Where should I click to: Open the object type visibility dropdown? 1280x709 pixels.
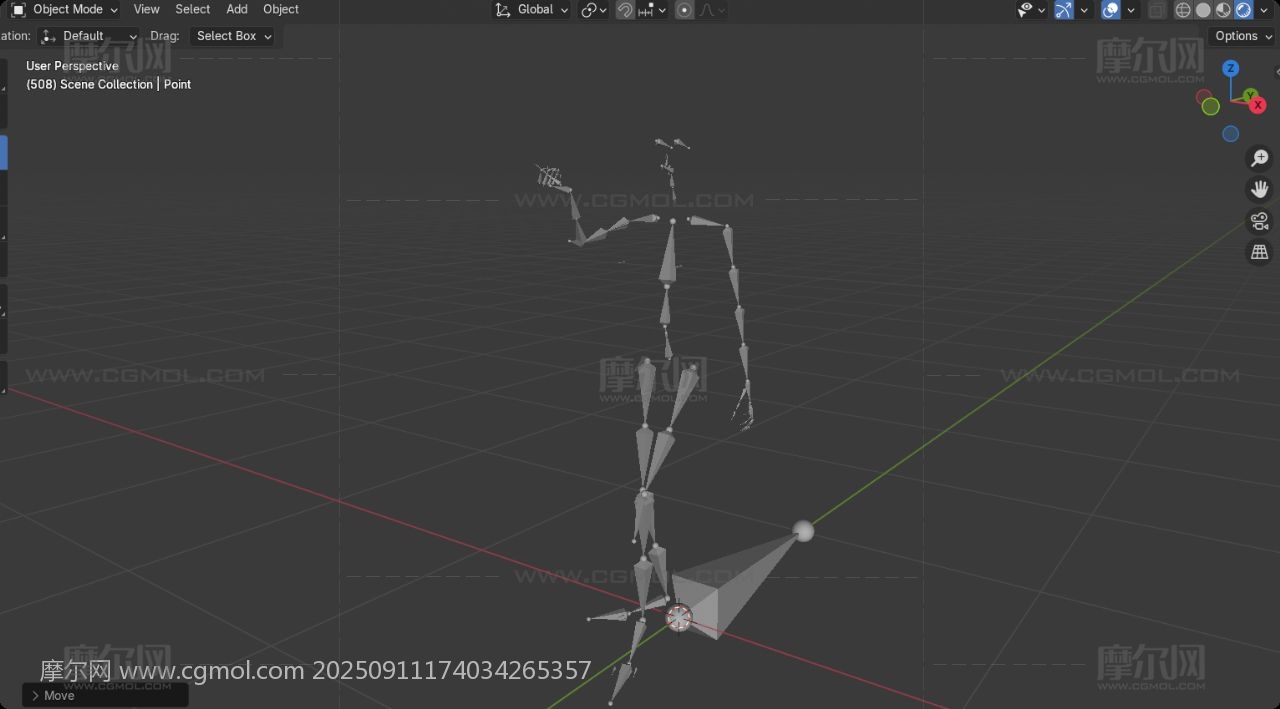tap(1031, 10)
